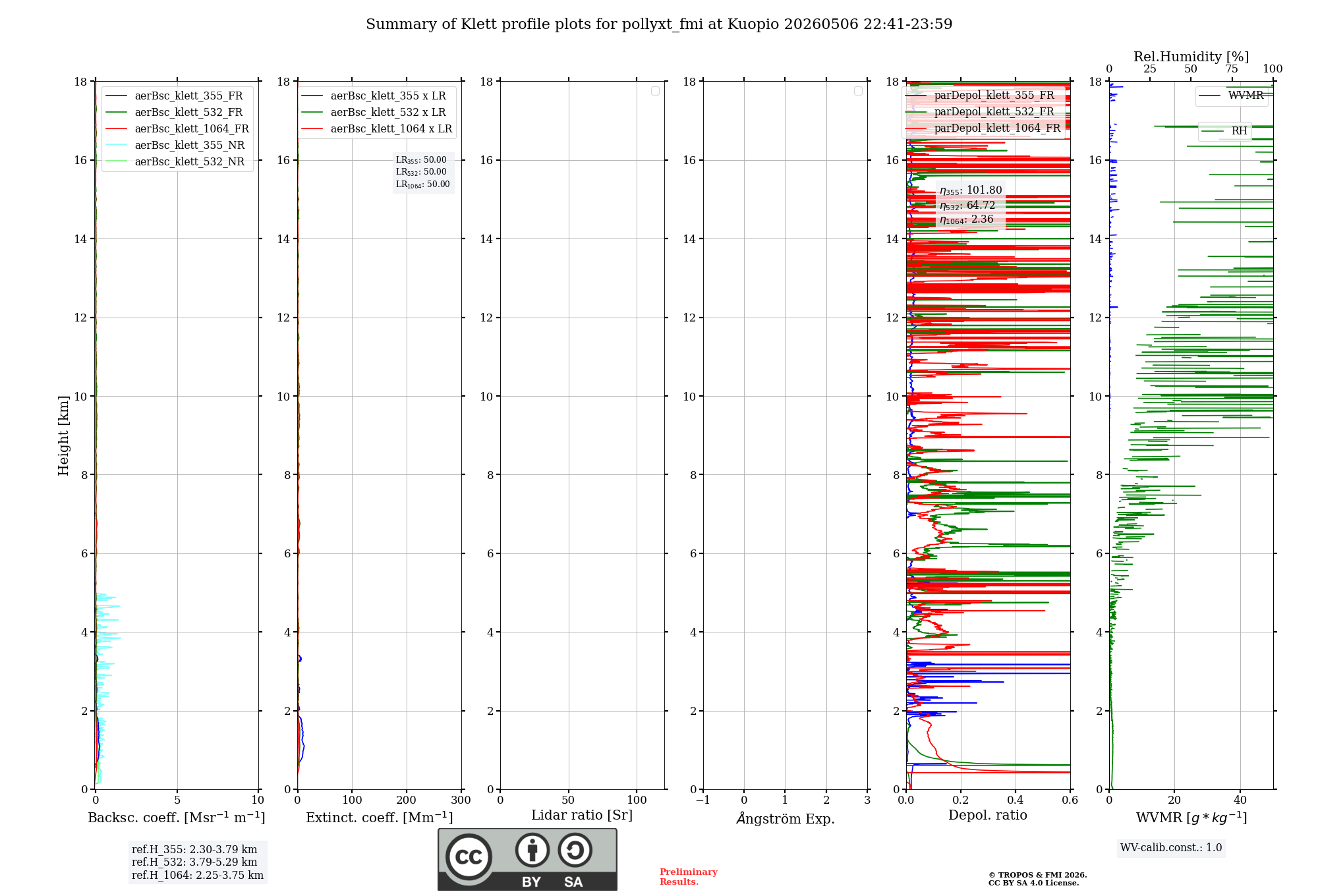Click the Lidar ratio [Sr] axis label
Image resolution: width=1318 pixels, height=896 pixels.
(x=582, y=816)
